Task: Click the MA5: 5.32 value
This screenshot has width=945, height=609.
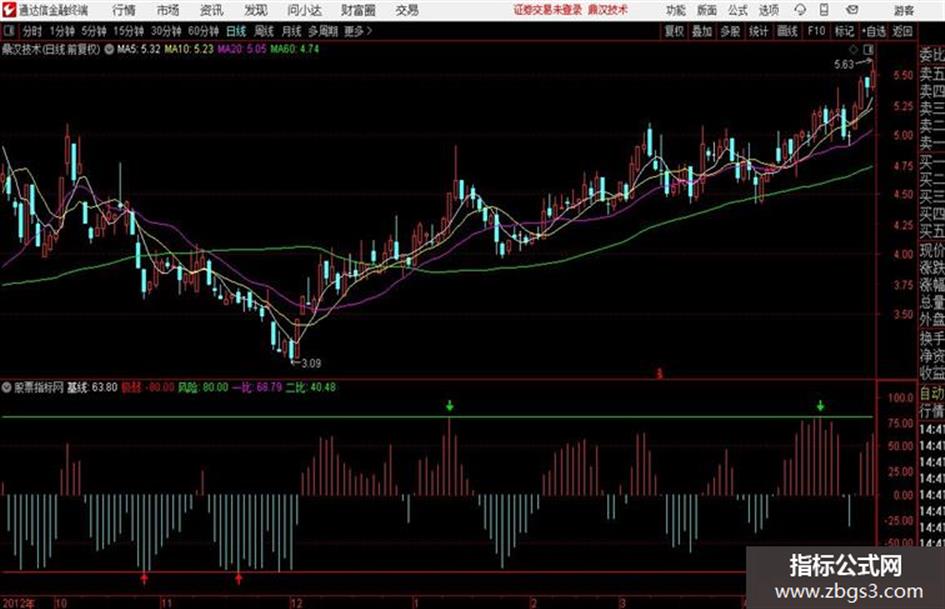Action: click(139, 49)
